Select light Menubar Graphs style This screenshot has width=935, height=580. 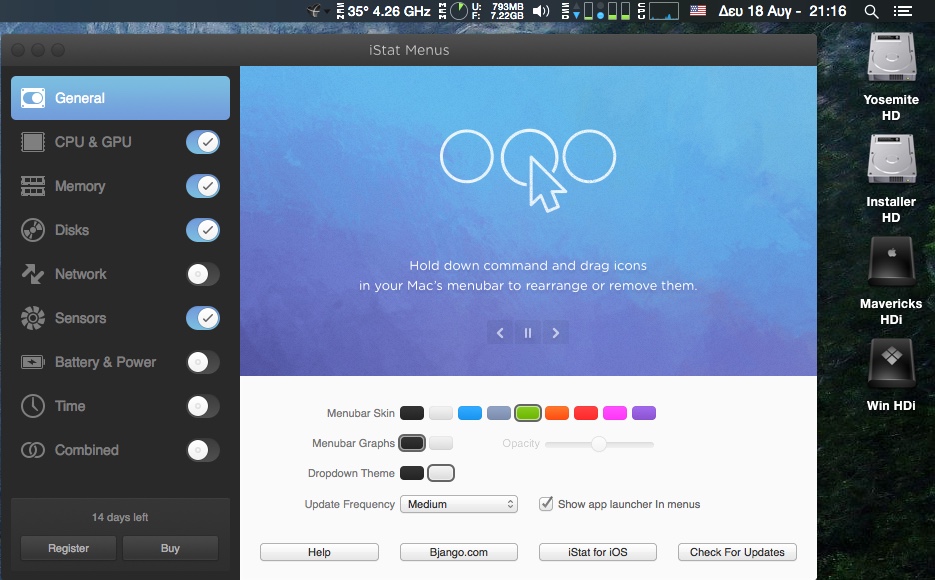click(x=441, y=443)
